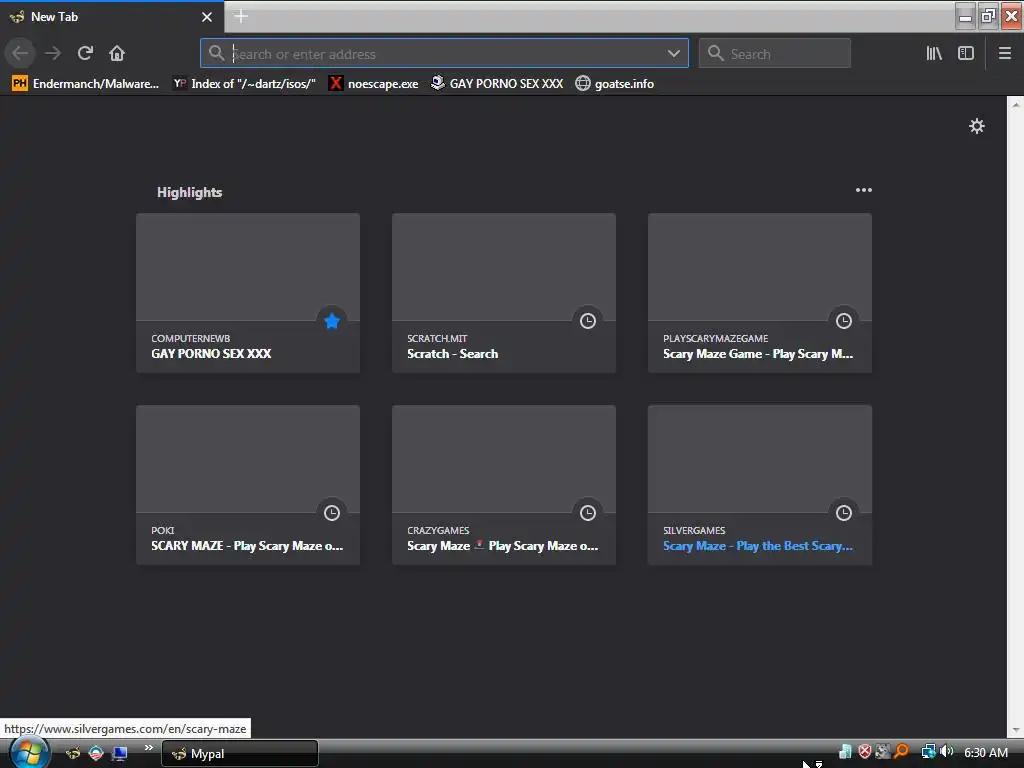Open the Highlights section options menu
1024x768 pixels.
pos(863,190)
